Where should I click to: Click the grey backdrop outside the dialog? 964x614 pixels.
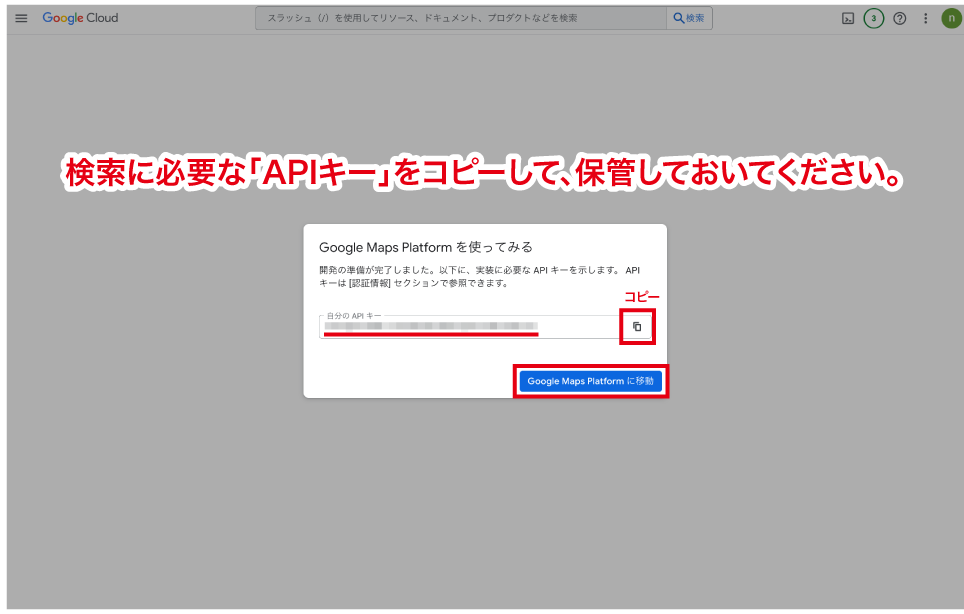(150, 450)
